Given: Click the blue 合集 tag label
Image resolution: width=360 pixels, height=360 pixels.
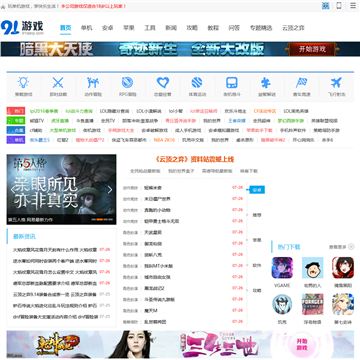Looking at the screenshot, I should pos(16,130).
